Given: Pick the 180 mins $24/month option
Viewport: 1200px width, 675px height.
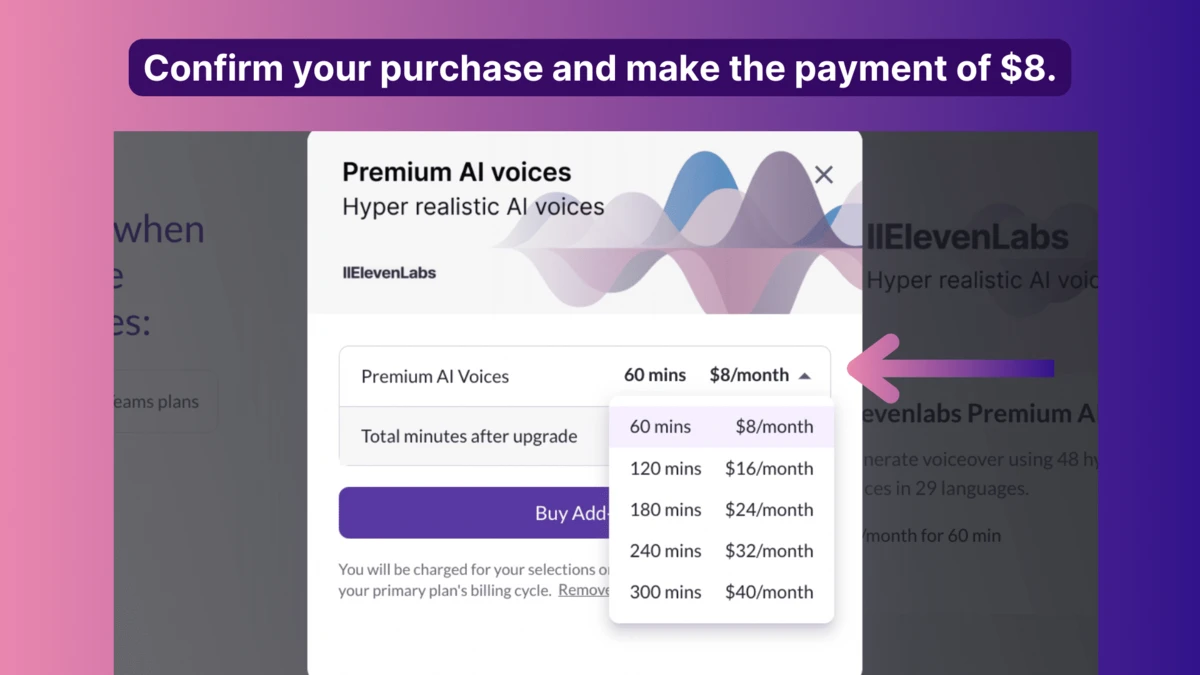Looking at the screenshot, I should click(721, 510).
